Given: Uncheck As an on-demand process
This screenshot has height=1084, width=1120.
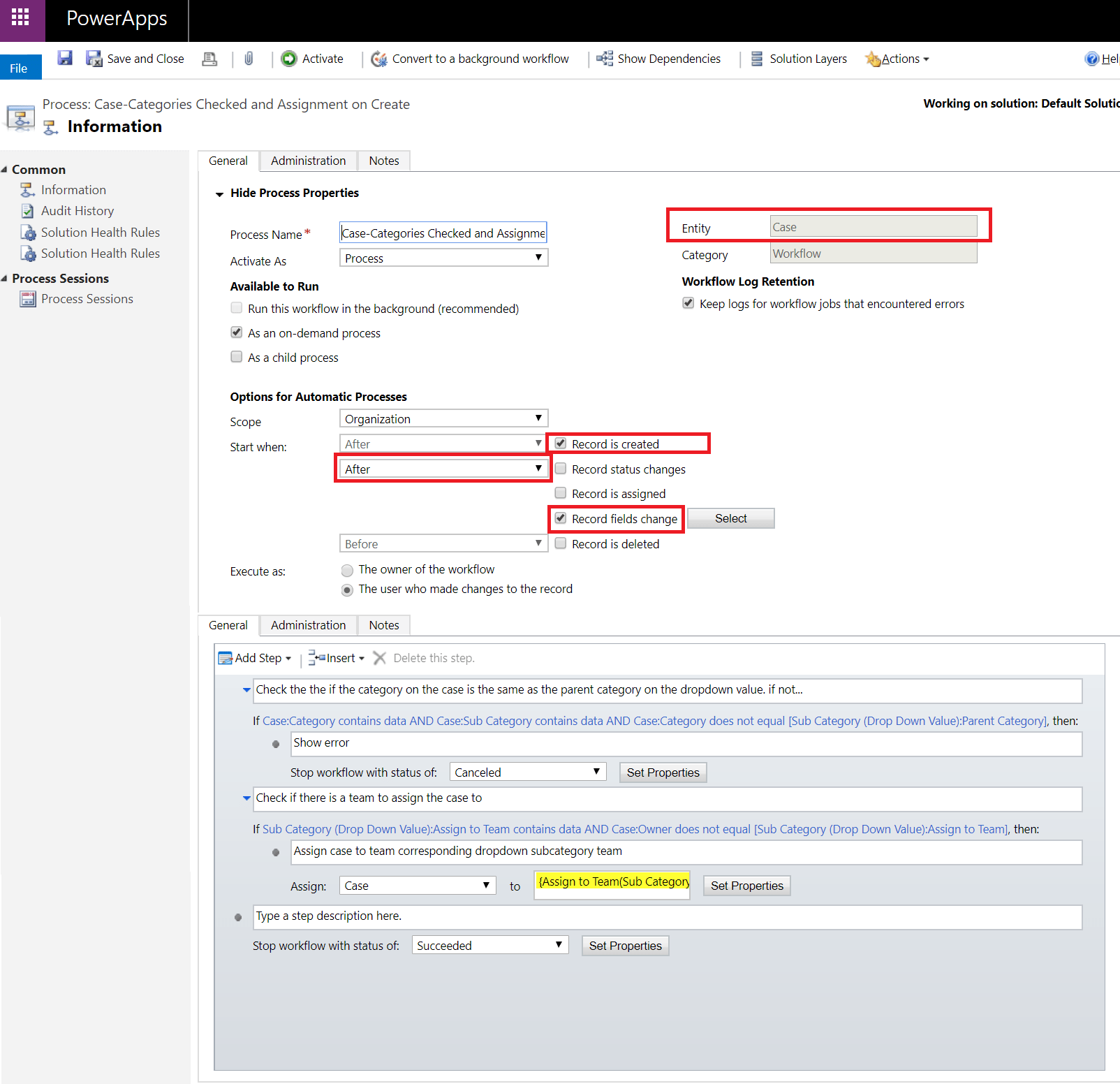Looking at the screenshot, I should 237,332.
